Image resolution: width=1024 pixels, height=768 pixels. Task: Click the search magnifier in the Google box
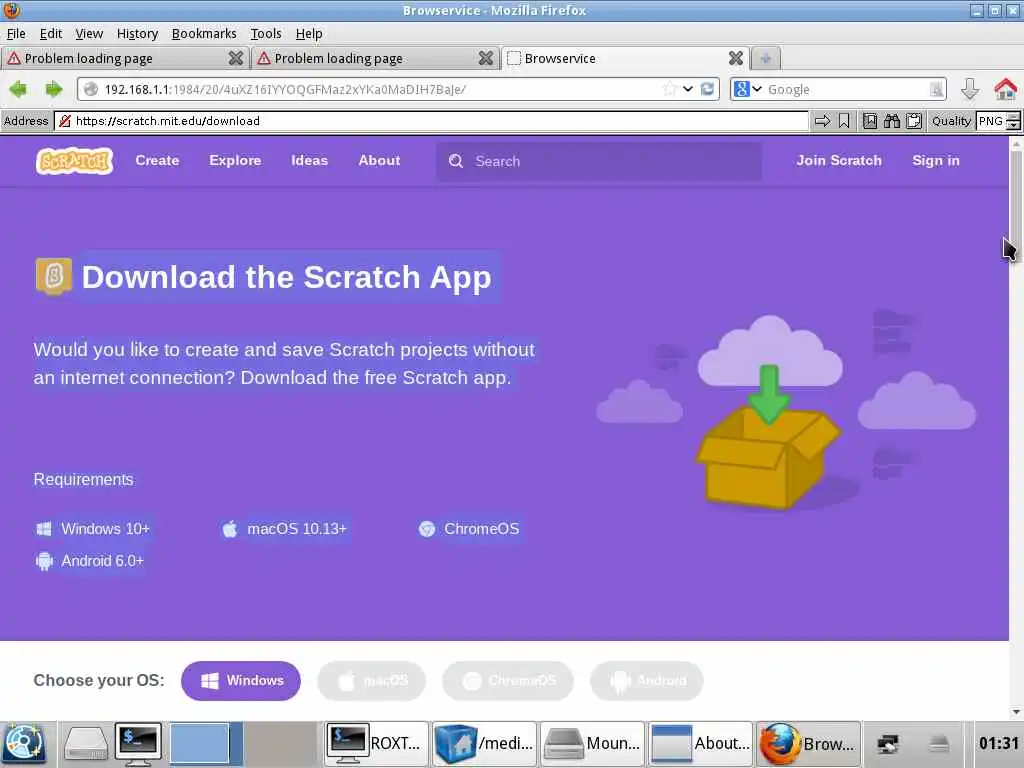pos(936,89)
